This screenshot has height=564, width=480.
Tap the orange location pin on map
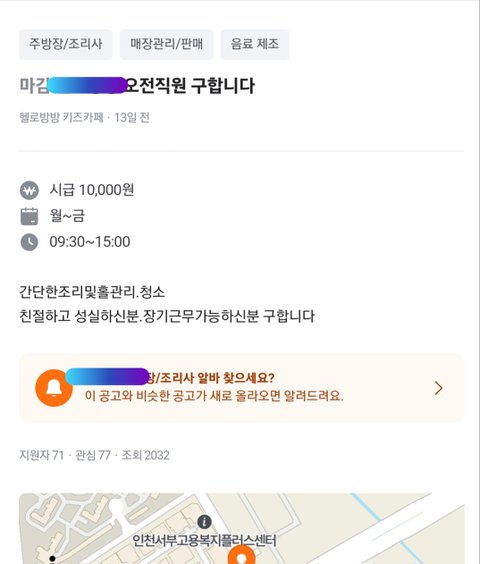tap(242, 555)
